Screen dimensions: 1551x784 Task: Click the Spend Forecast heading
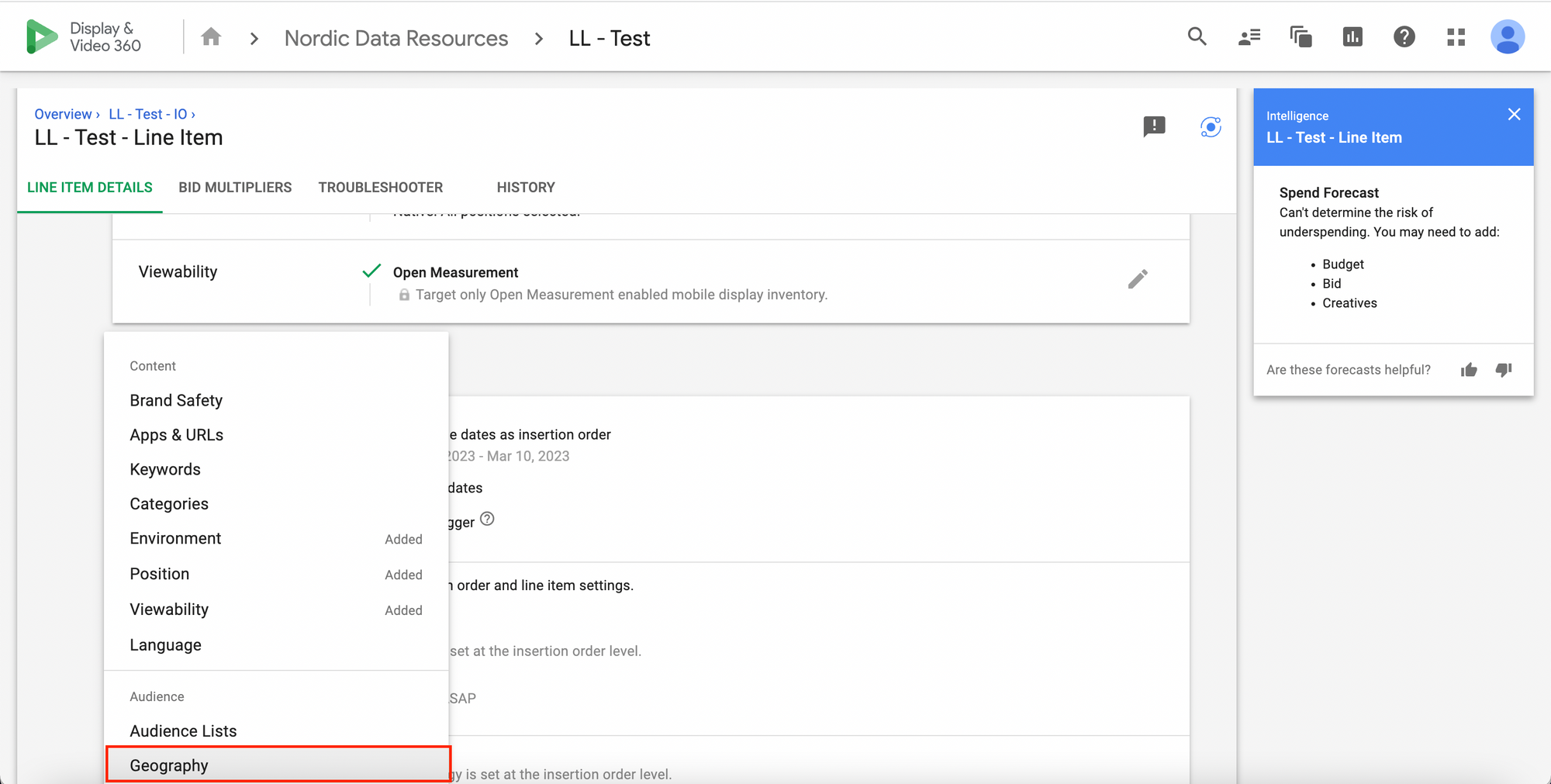pyautogui.click(x=1328, y=193)
